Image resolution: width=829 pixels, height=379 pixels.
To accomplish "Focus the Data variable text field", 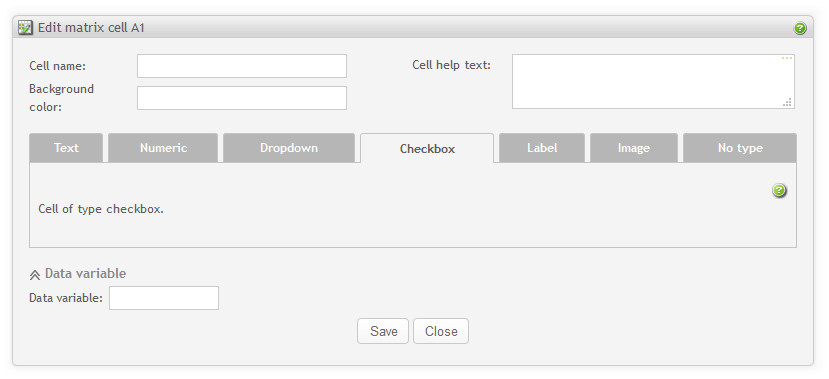I will pos(164,298).
